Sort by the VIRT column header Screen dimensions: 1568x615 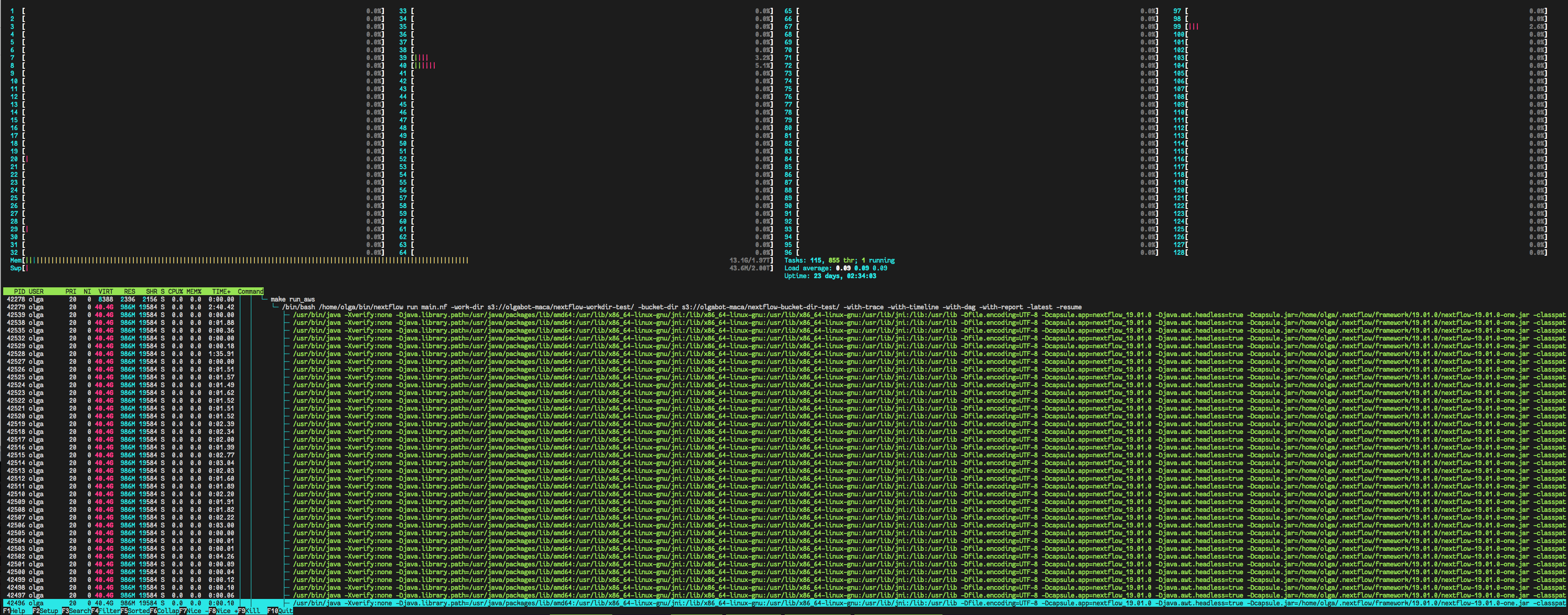[105, 291]
